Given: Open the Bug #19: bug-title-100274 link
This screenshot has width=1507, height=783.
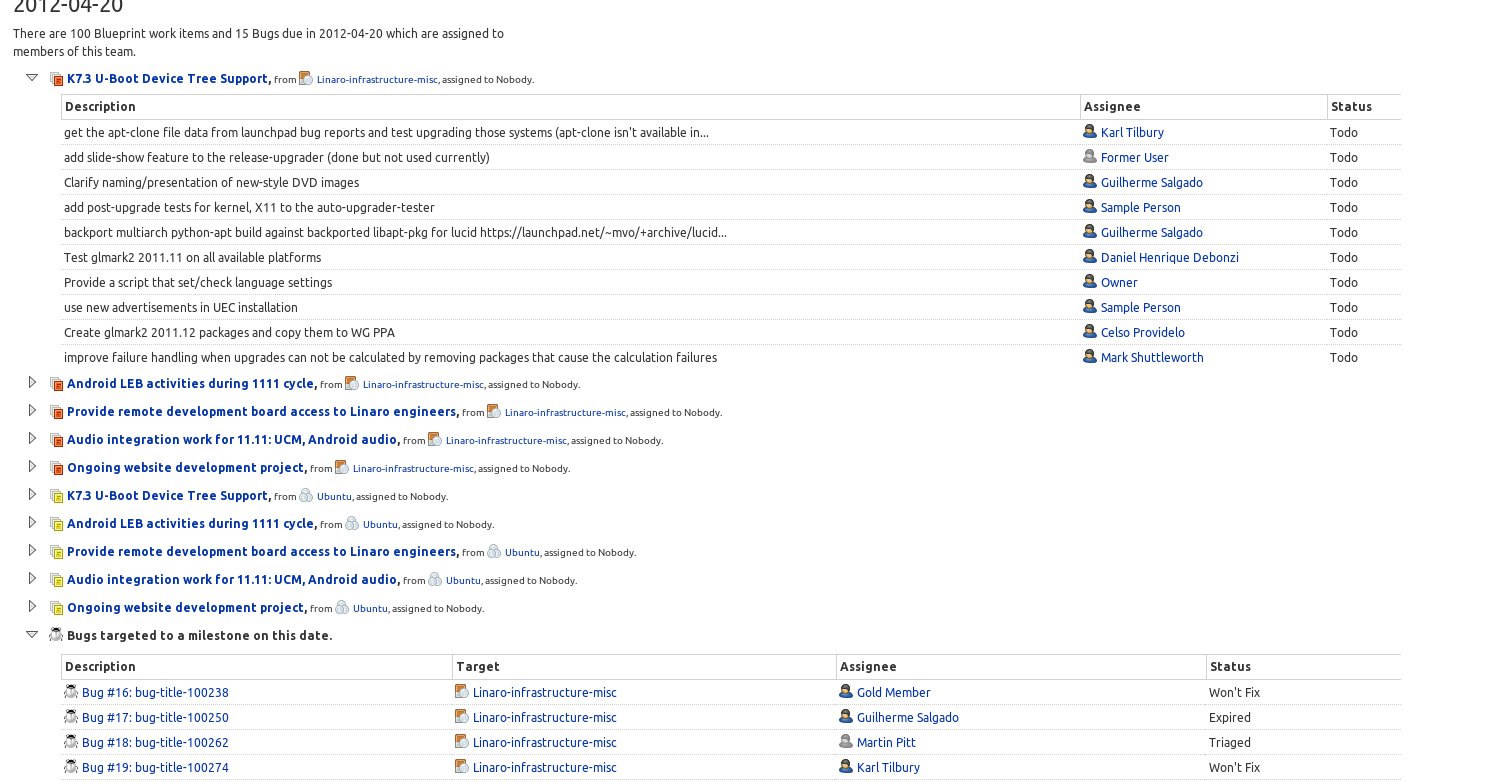Looking at the screenshot, I should click(x=155, y=767).
